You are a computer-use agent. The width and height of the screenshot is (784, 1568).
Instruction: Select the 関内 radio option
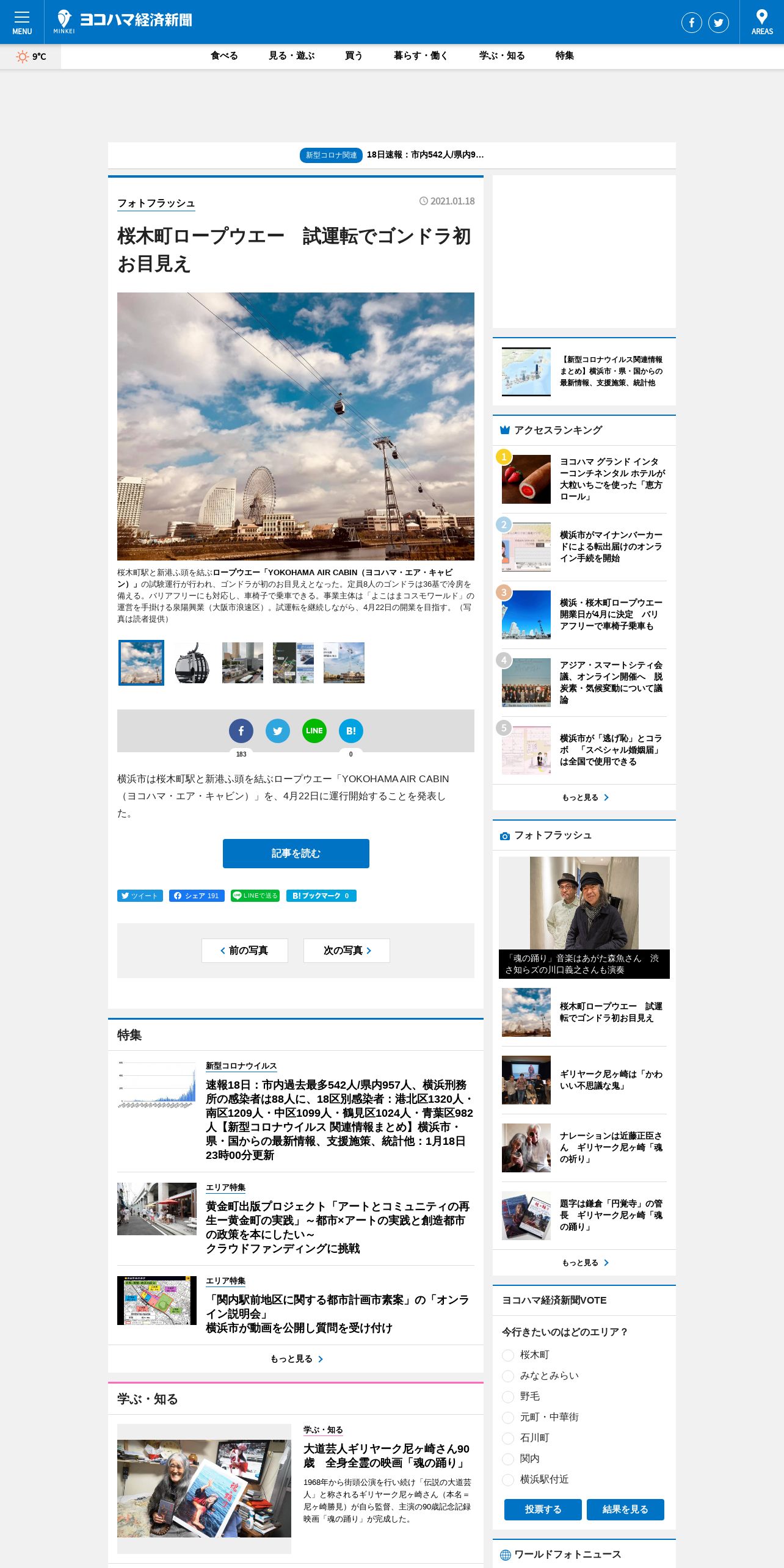[x=507, y=1459]
